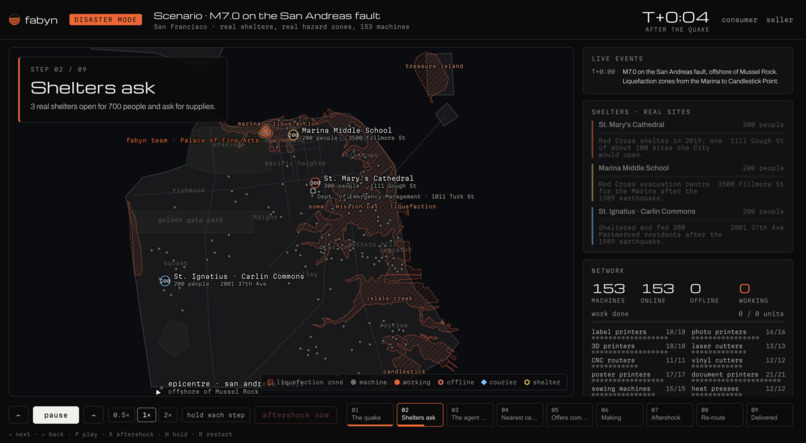
Task: Click the CNC routers 11/11 row
Action: tap(638, 363)
